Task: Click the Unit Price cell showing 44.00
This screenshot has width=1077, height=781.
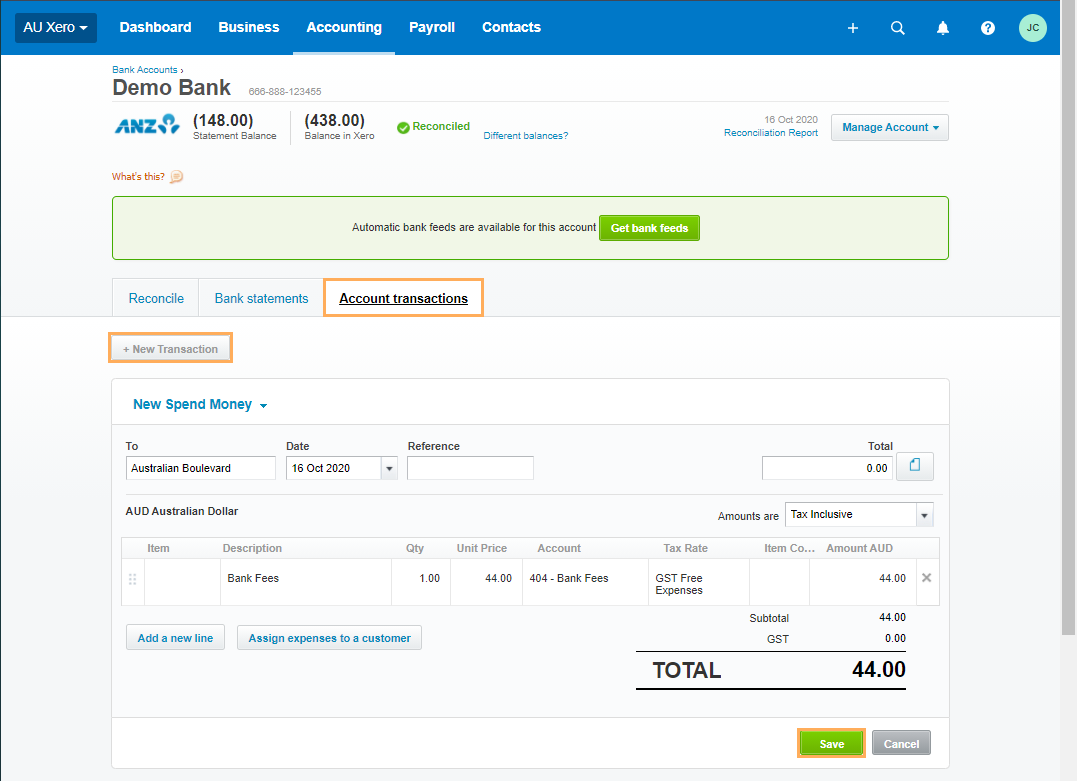Action: [x=486, y=582]
